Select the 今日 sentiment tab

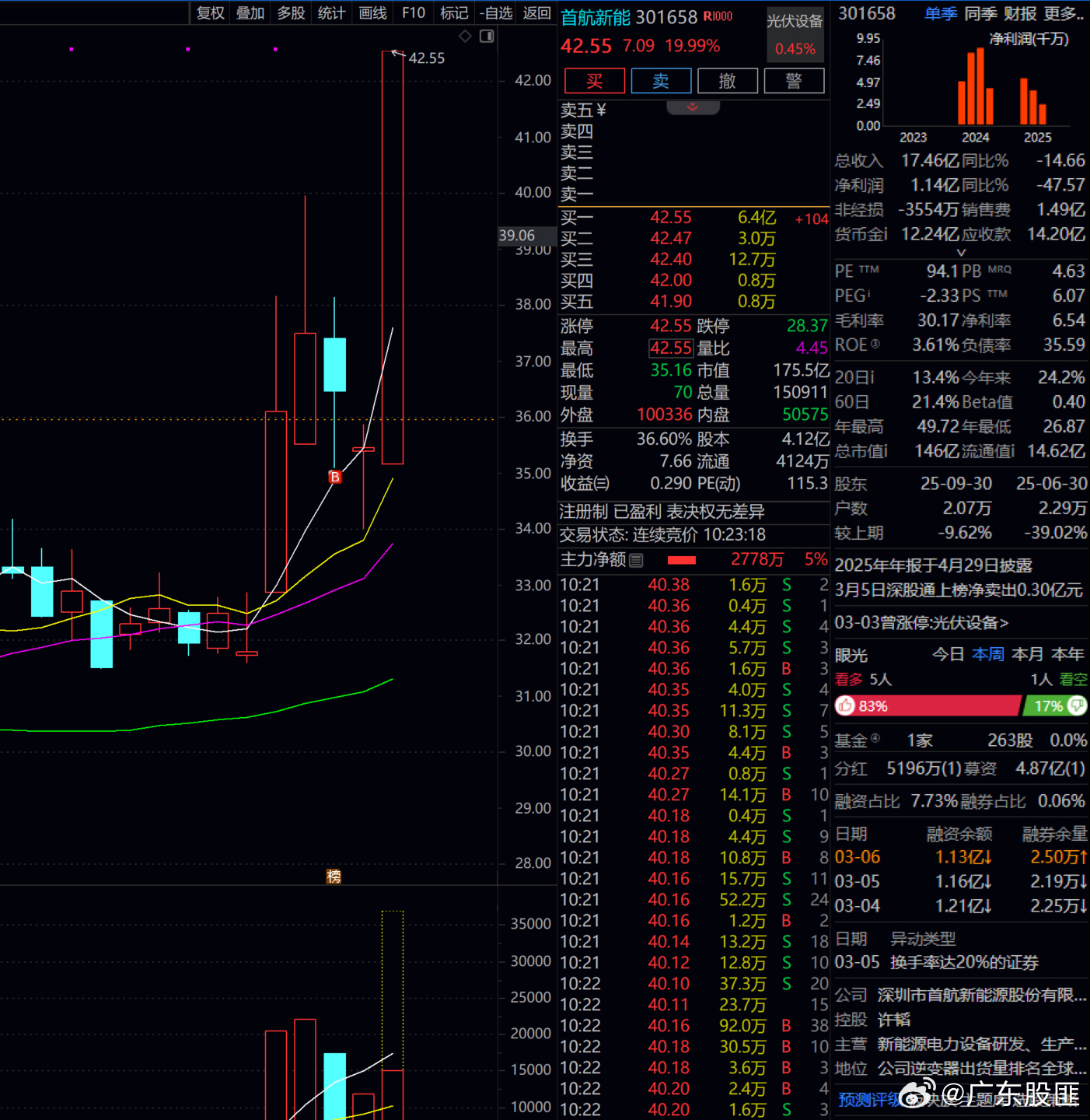click(x=949, y=654)
